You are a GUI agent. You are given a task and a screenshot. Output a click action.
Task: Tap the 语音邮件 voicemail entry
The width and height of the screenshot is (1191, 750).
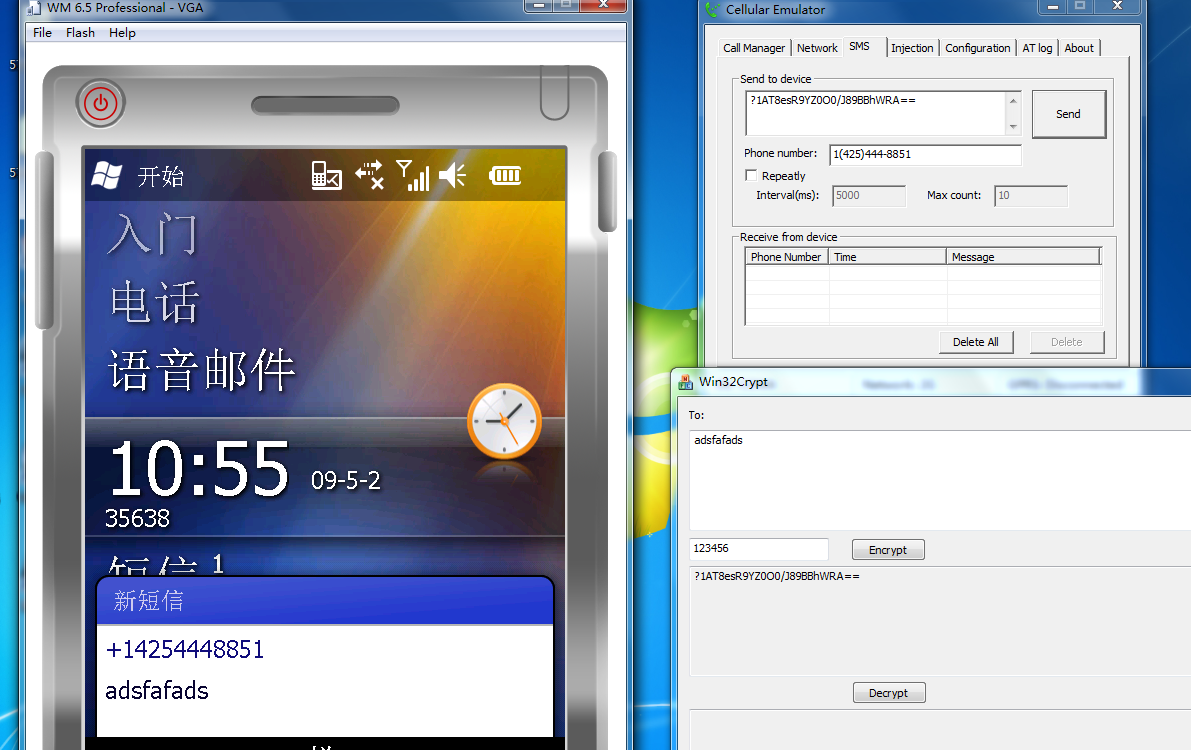pyautogui.click(x=202, y=371)
